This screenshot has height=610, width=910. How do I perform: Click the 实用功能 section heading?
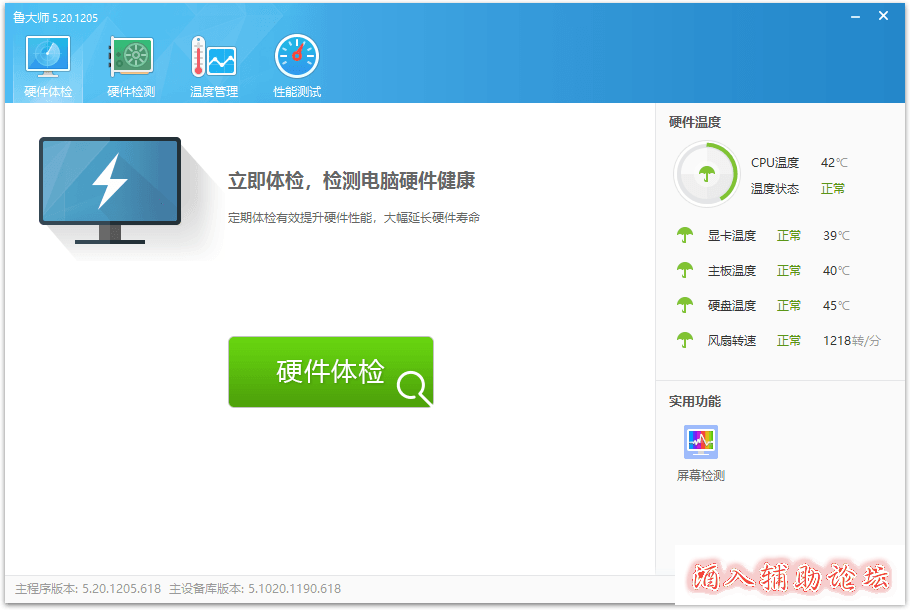(695, 401)
